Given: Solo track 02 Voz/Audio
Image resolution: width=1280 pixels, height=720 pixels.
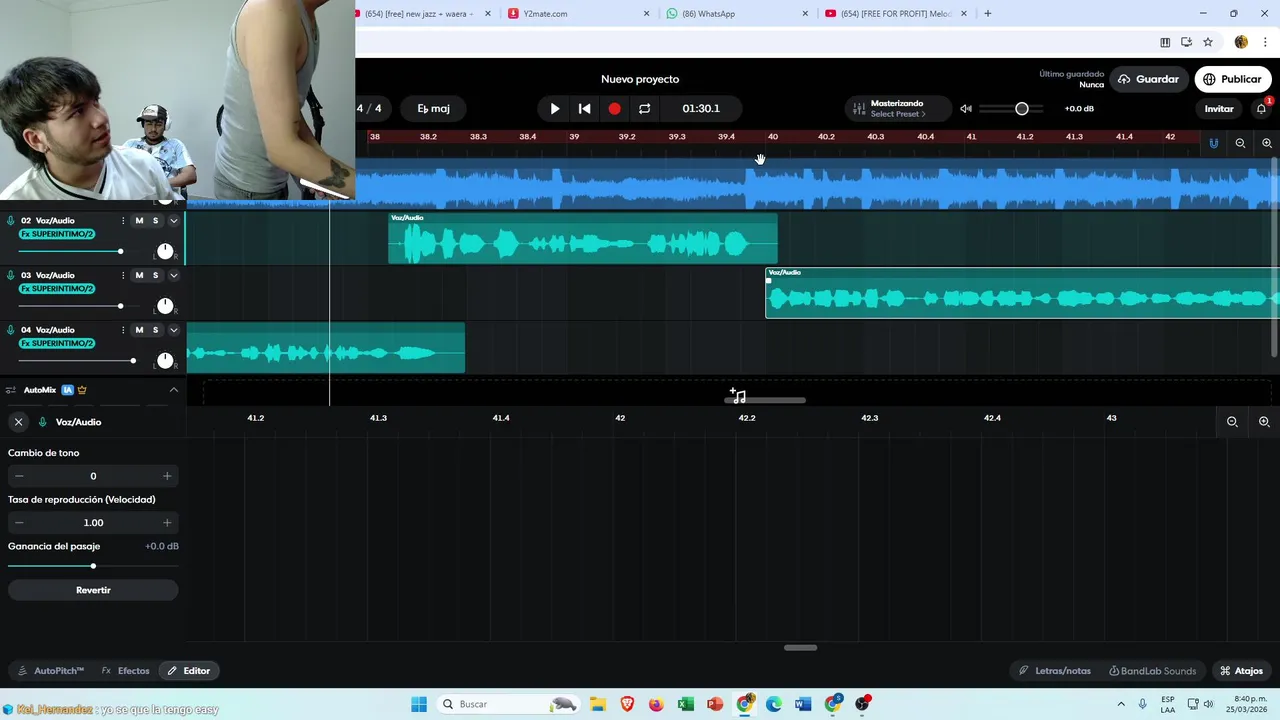Looking at the screenshot, I should click(155, 220).
